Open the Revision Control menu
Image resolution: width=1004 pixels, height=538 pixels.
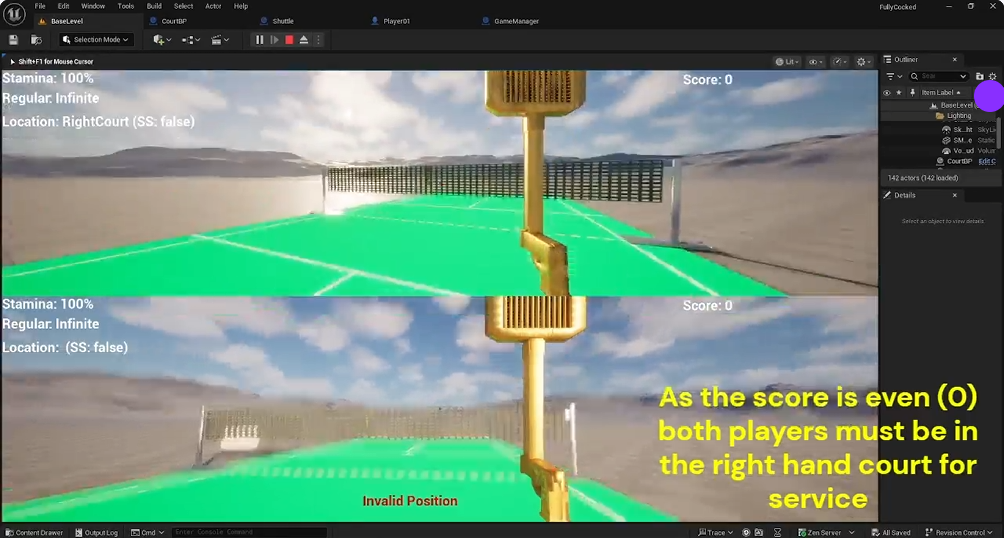coord(960,532)
